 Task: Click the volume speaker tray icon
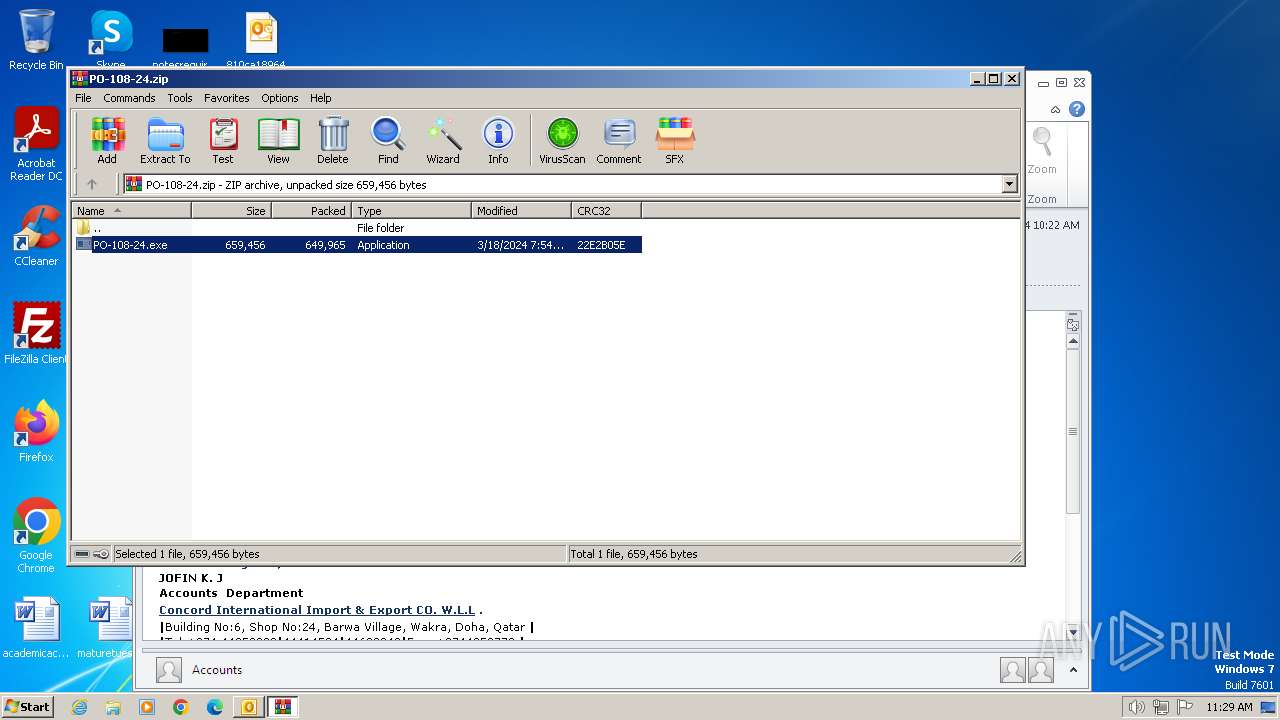pyautogui.click(x=1136, y=707)
